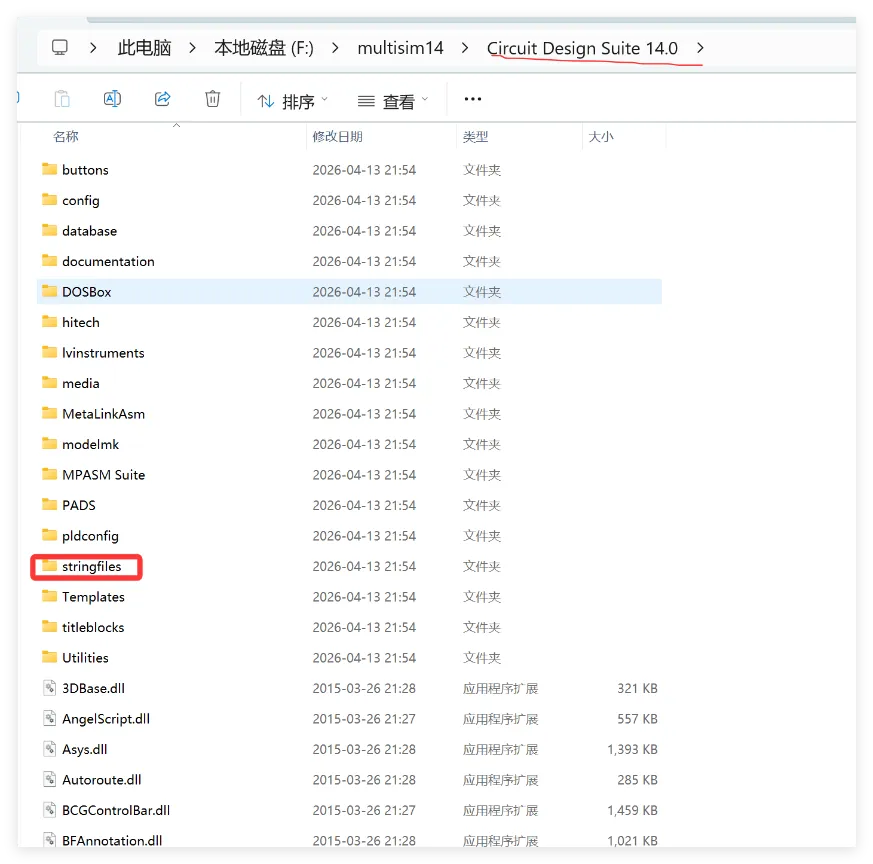Screen dimensions: 873x864
Task: Go to 此电脑 in breadcrumb
Action: tap(144, 48)
